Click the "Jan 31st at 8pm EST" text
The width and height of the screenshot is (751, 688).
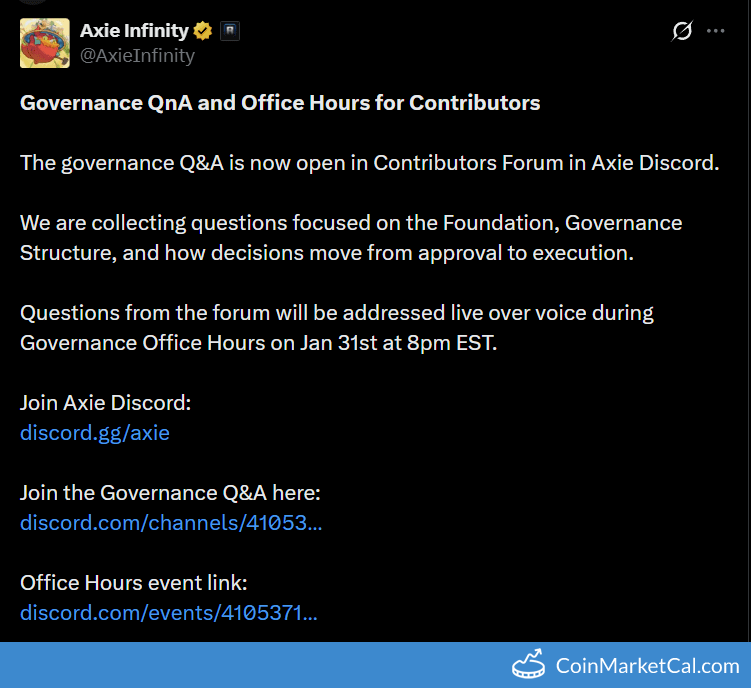tap(398, 342)
